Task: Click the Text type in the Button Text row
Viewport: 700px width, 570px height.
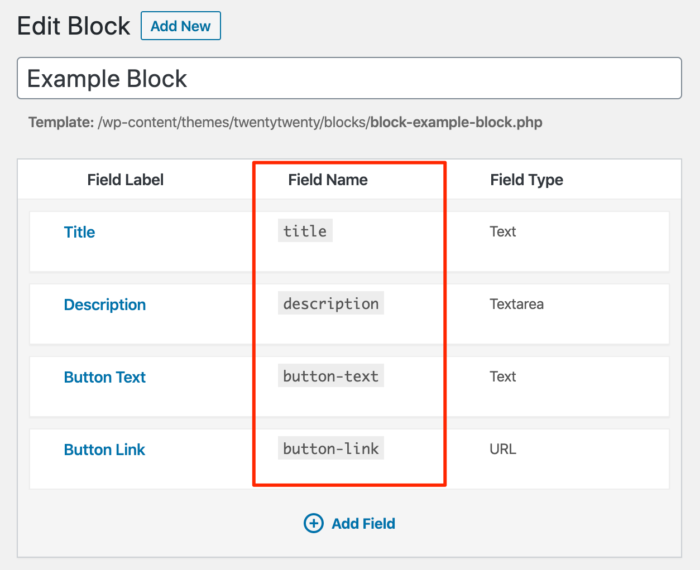Action: coord(503,377)
